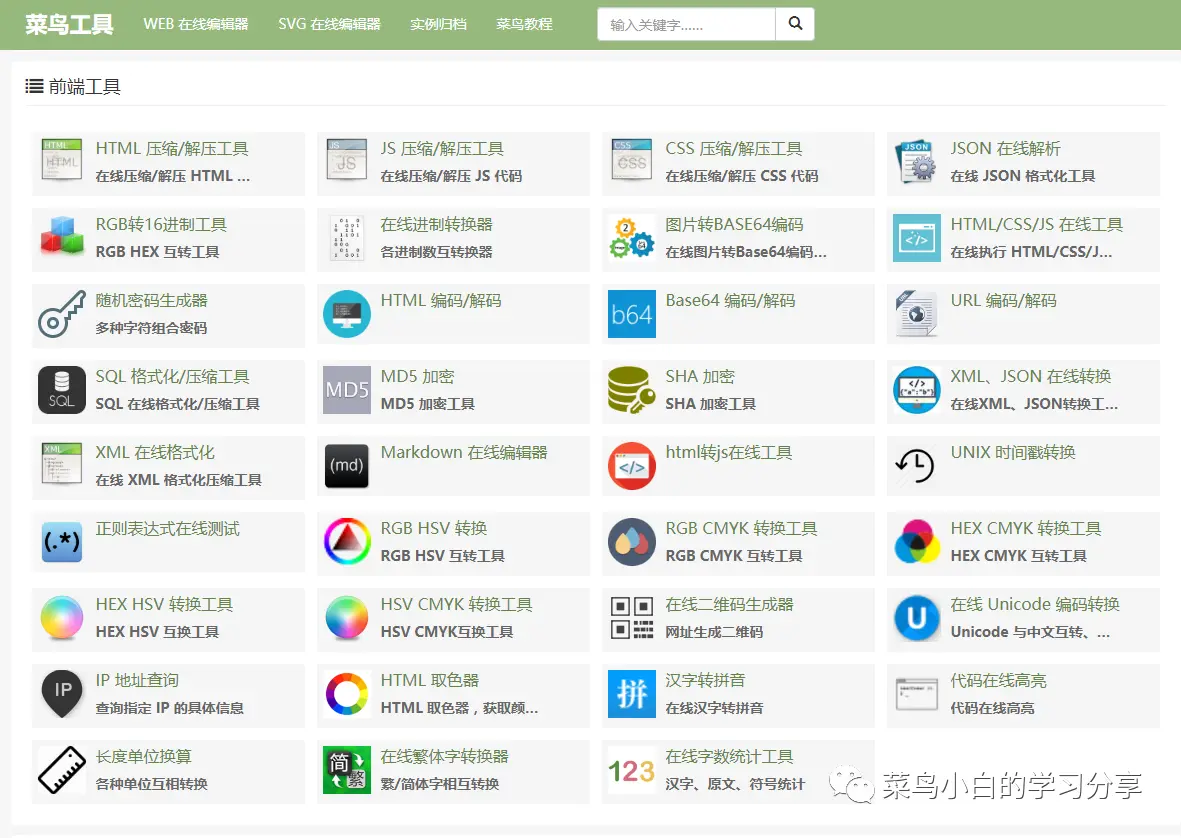Click the ruler icon for unit conversion
Viewport: 1181px width, 838px height.
pyautogui.click(x=62, y=770)
